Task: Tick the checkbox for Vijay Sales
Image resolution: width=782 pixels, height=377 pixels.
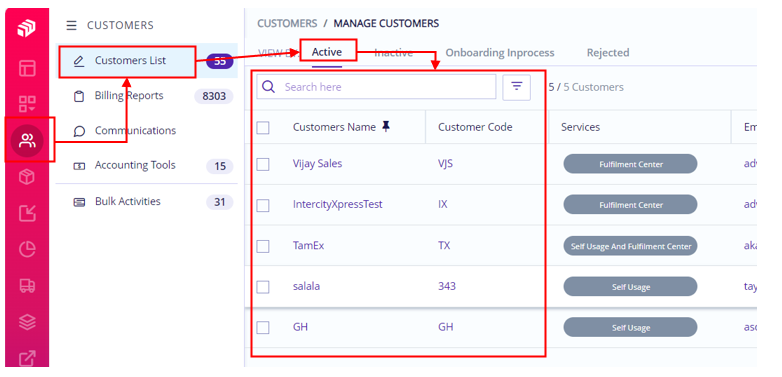Action: (263, 164)
